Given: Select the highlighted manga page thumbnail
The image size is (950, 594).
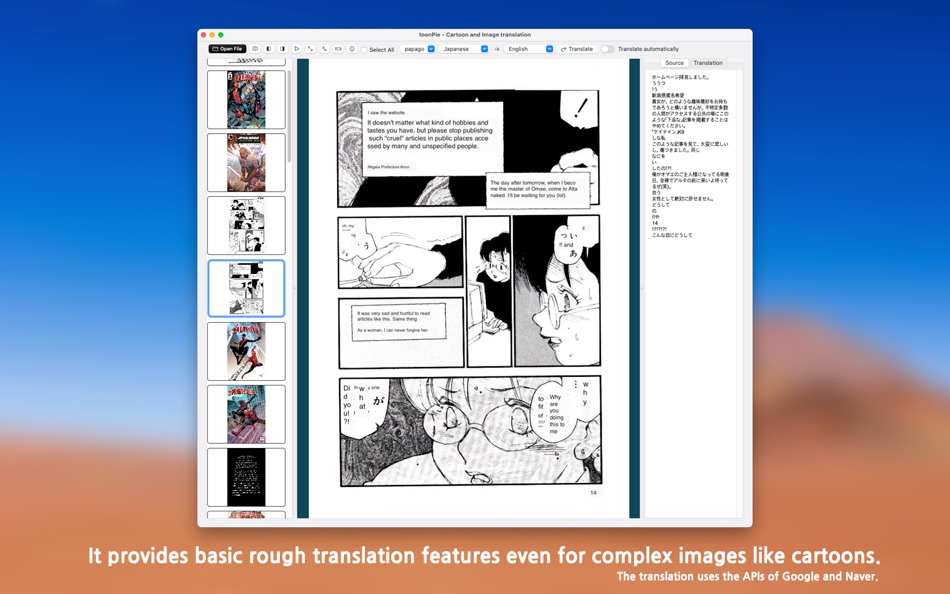Looking at the screenshot, I should (246, 289).
